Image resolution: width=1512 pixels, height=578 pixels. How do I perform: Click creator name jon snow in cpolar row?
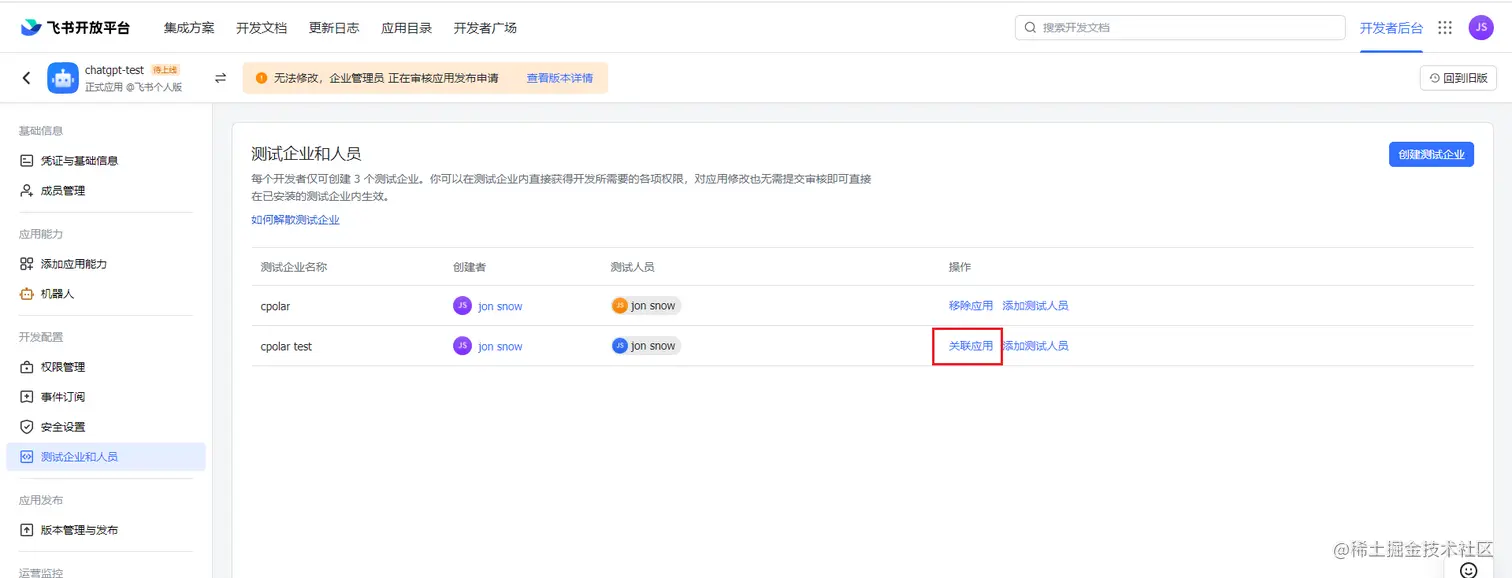500,306
